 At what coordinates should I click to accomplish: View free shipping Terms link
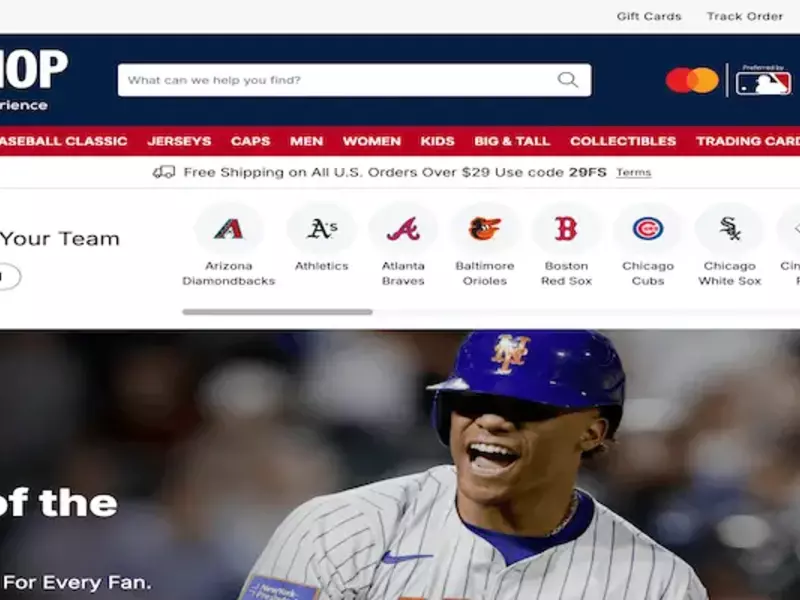click(x=633, y=172)
